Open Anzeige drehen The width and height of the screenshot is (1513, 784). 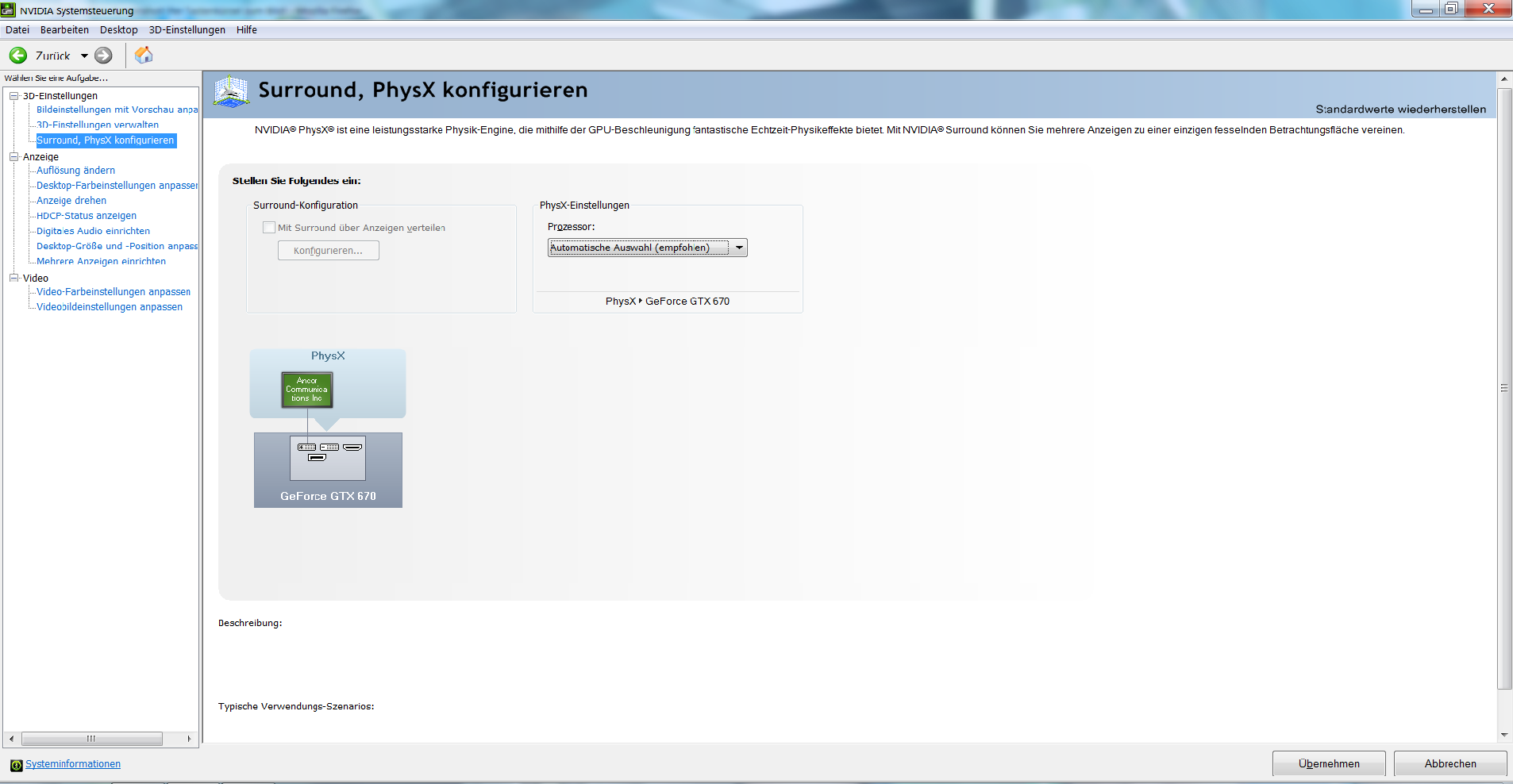71,201
